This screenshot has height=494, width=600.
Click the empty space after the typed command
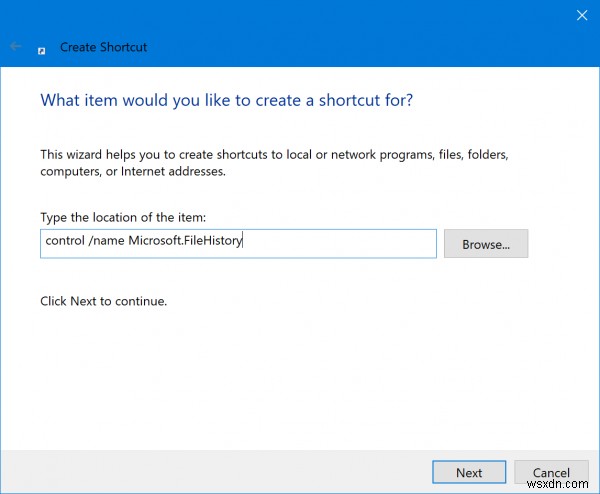tap(340, 244)
